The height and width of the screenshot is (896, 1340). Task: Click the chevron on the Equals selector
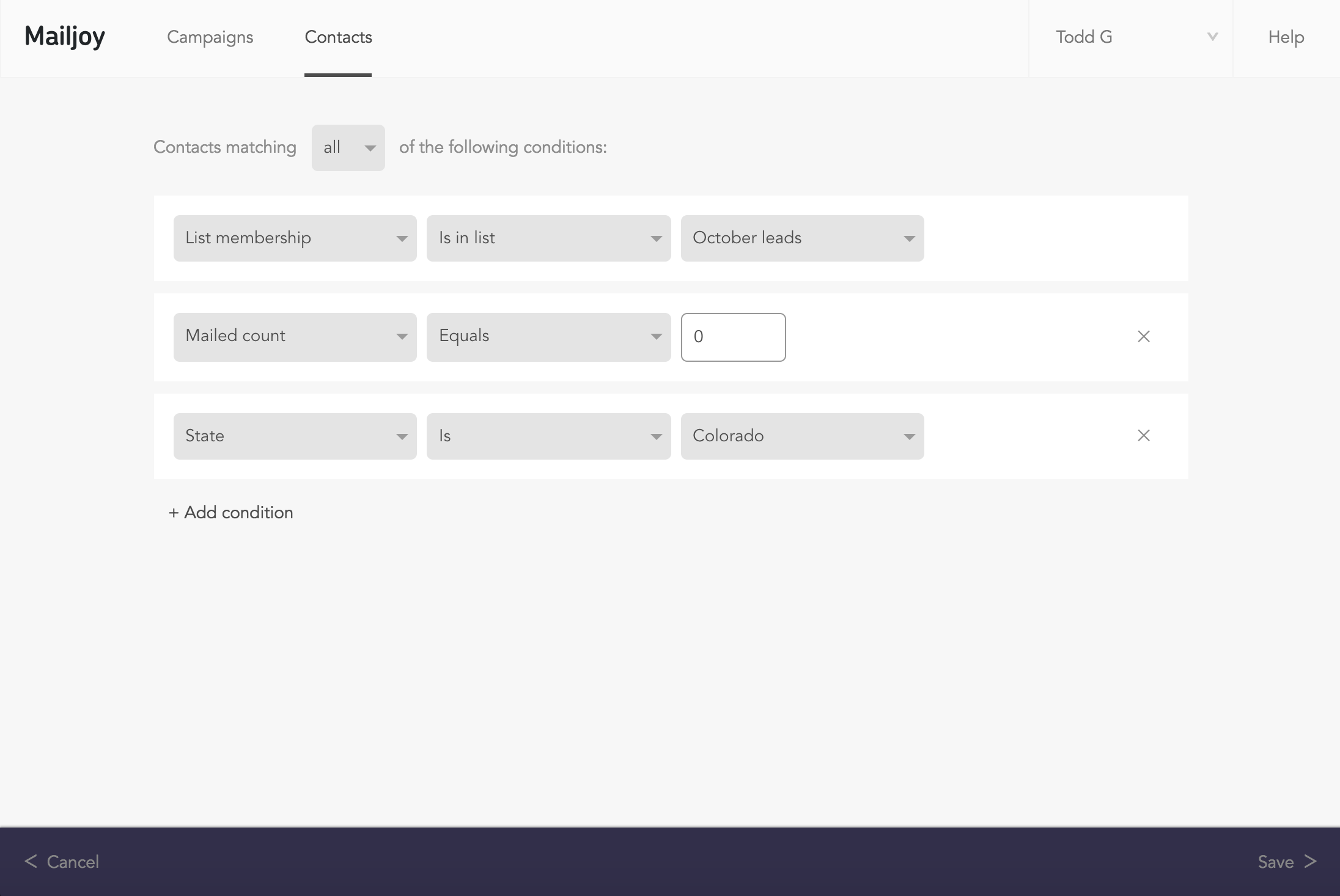[x=655, y=337]
